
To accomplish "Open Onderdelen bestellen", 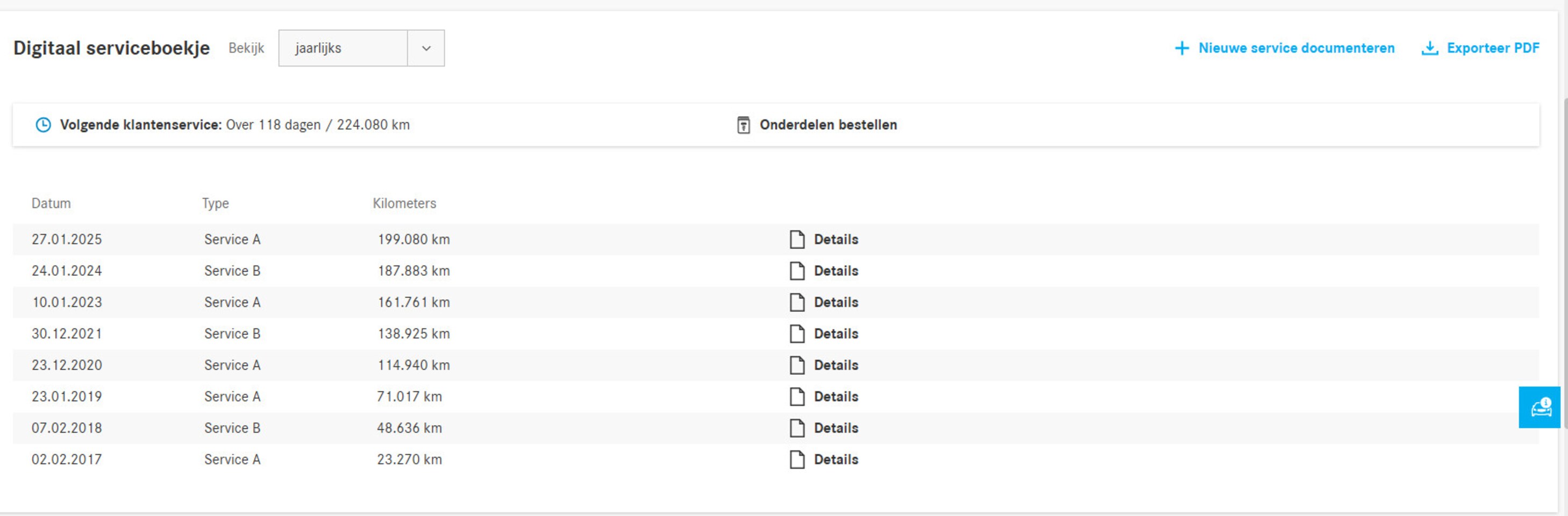I will [x=828, y=125].
